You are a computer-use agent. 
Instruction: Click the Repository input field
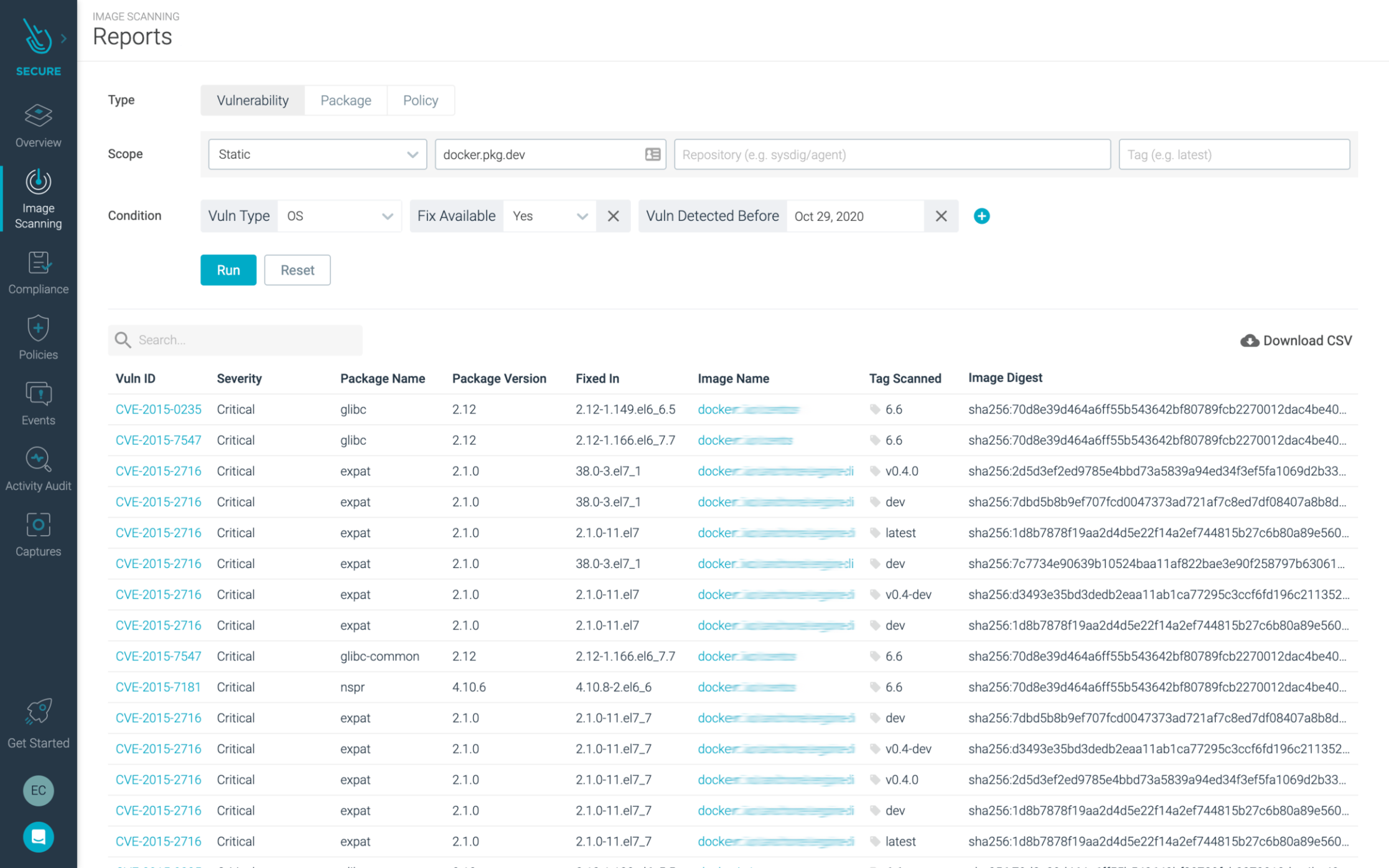click(x=892, y=154)
